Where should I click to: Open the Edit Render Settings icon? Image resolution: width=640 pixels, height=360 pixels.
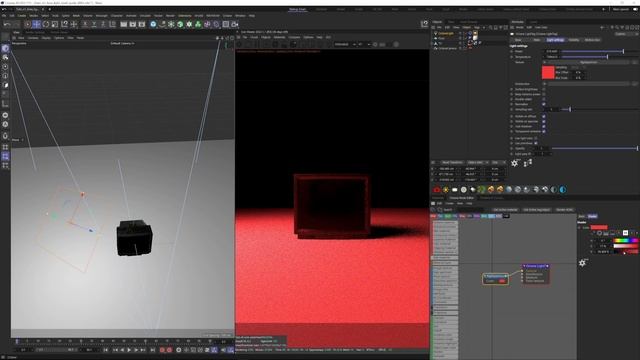[142, 24]
